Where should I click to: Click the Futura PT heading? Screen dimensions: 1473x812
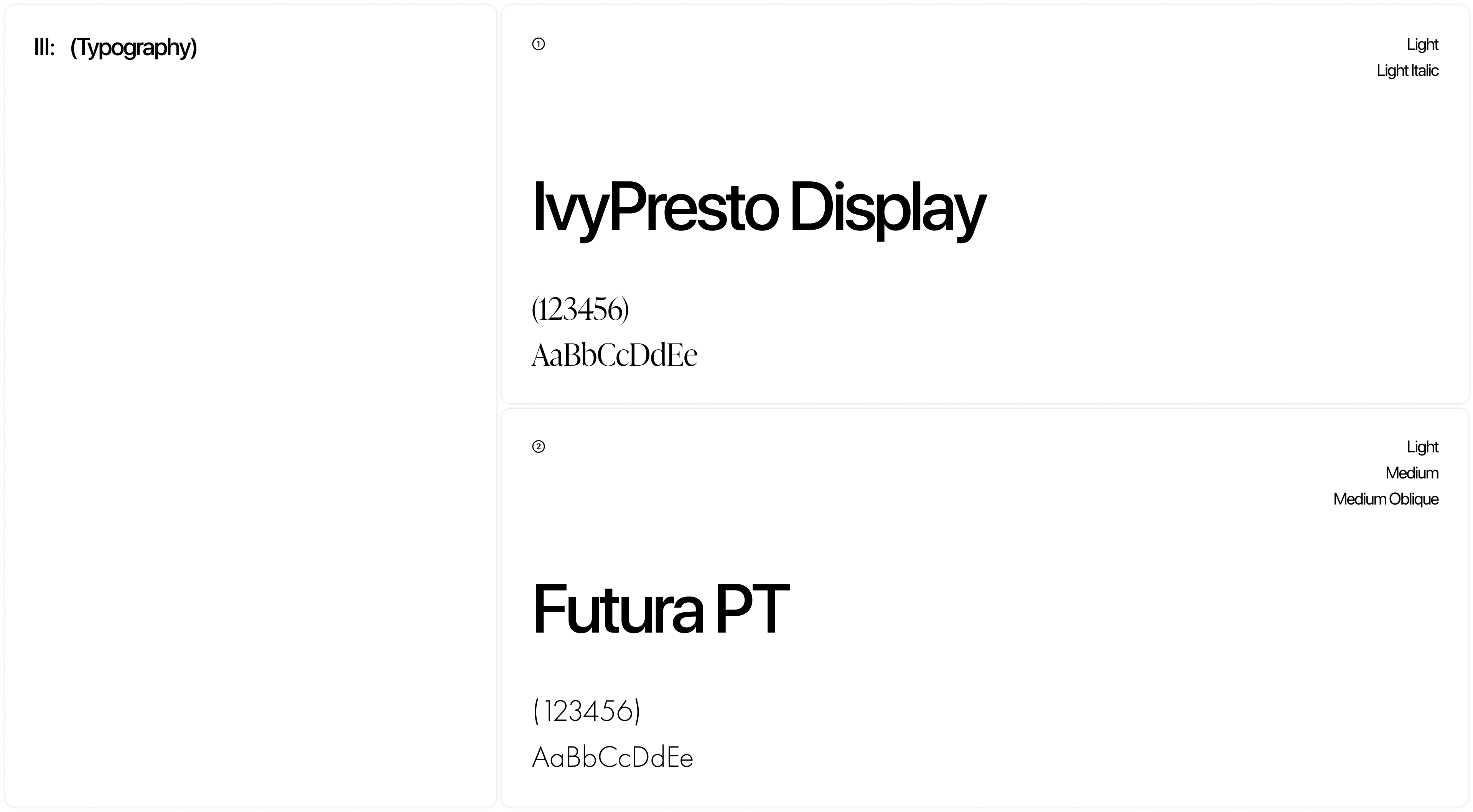click(x=661, y=609)
